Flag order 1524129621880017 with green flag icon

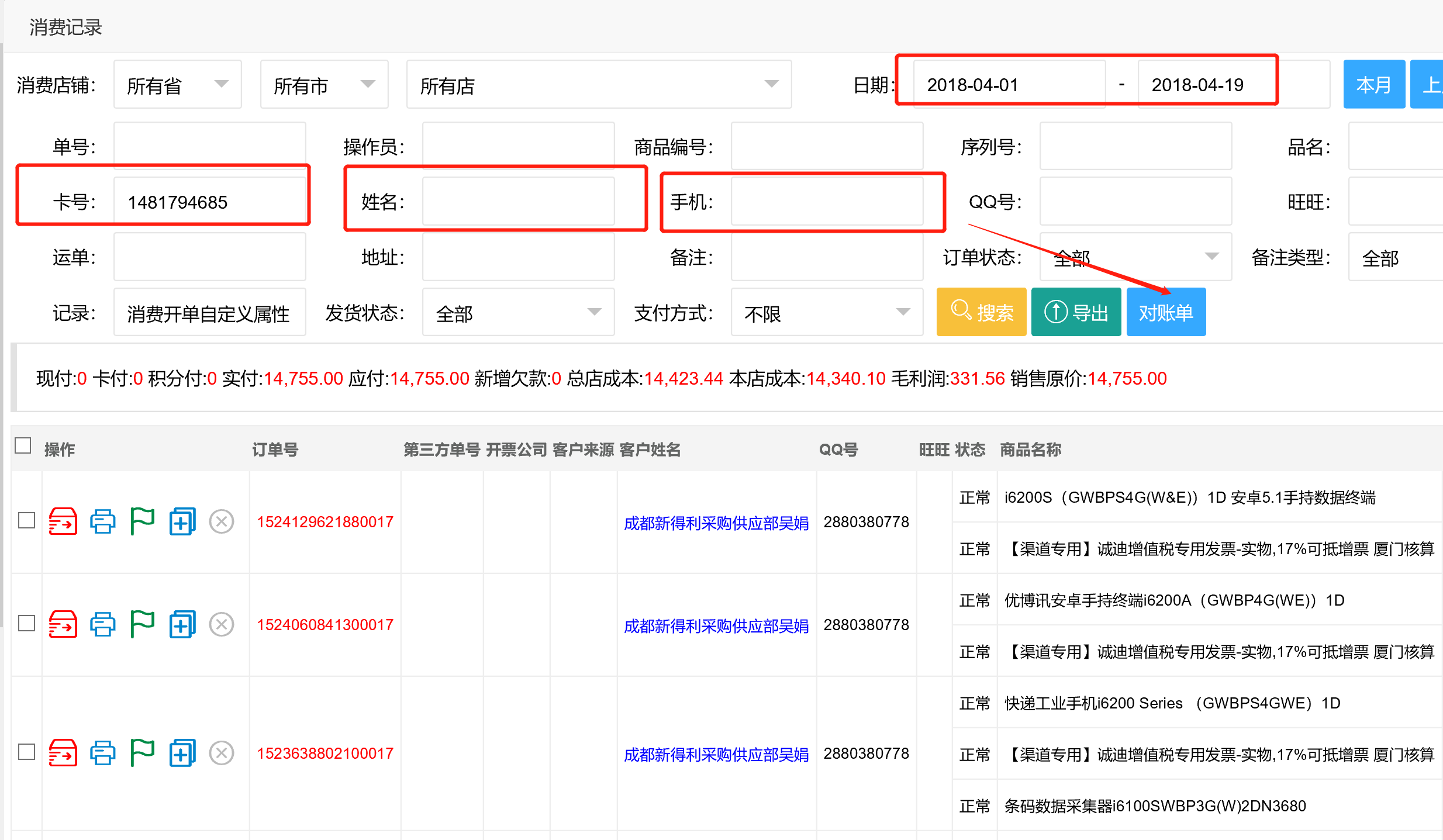click(x=142, y=521)
